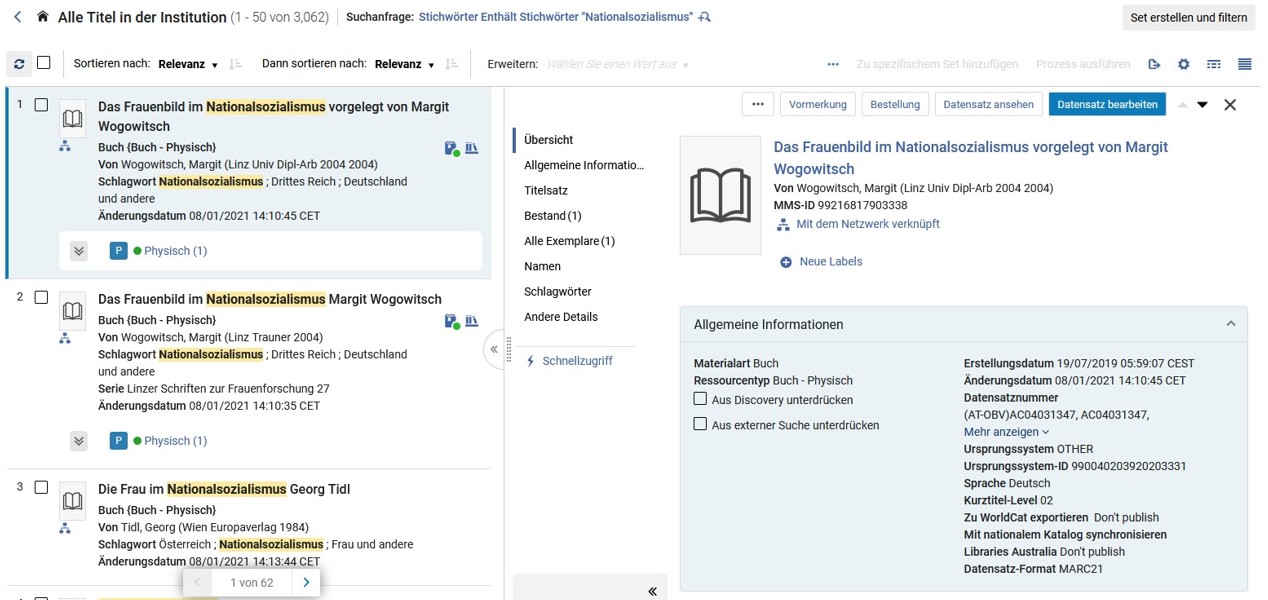Open the settings gear for results list
1268x600 pixels.
point(1184,64)
